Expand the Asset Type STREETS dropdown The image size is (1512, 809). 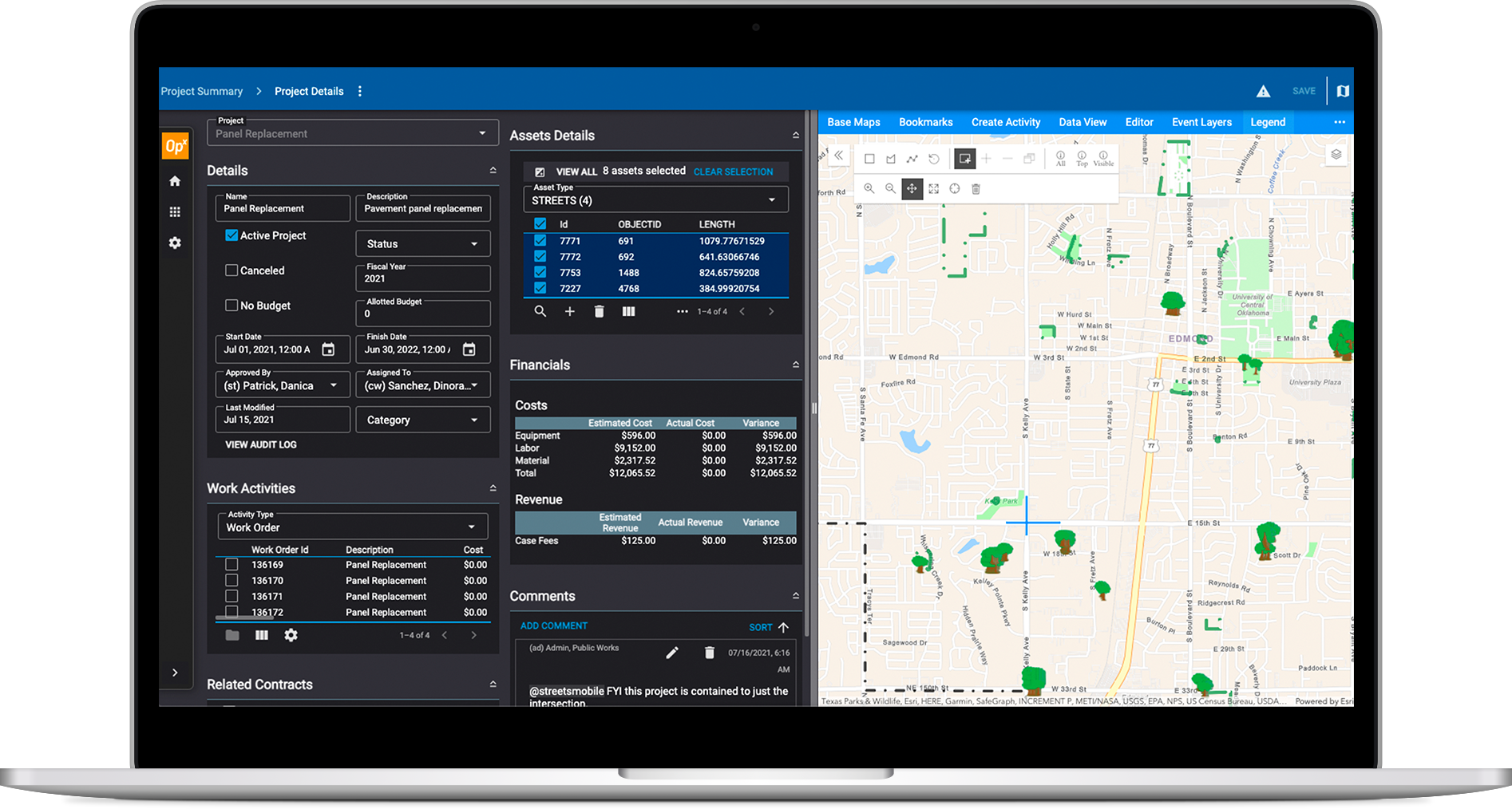coord(655,200)
